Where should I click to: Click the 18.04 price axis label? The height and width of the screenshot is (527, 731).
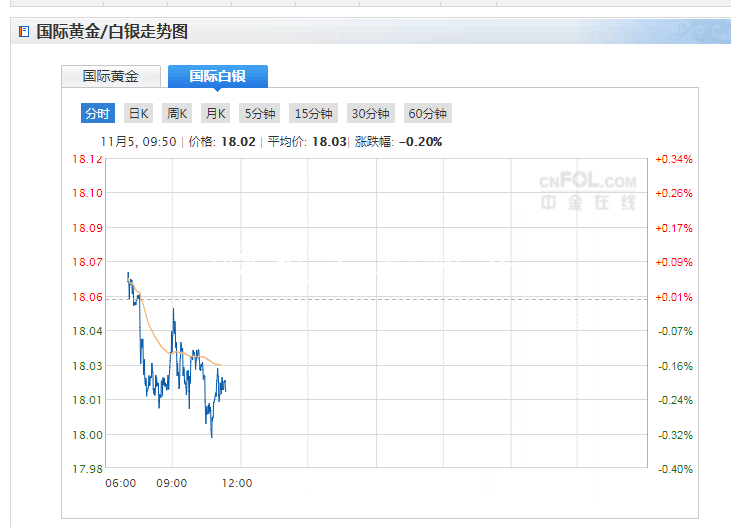(87, 331)
